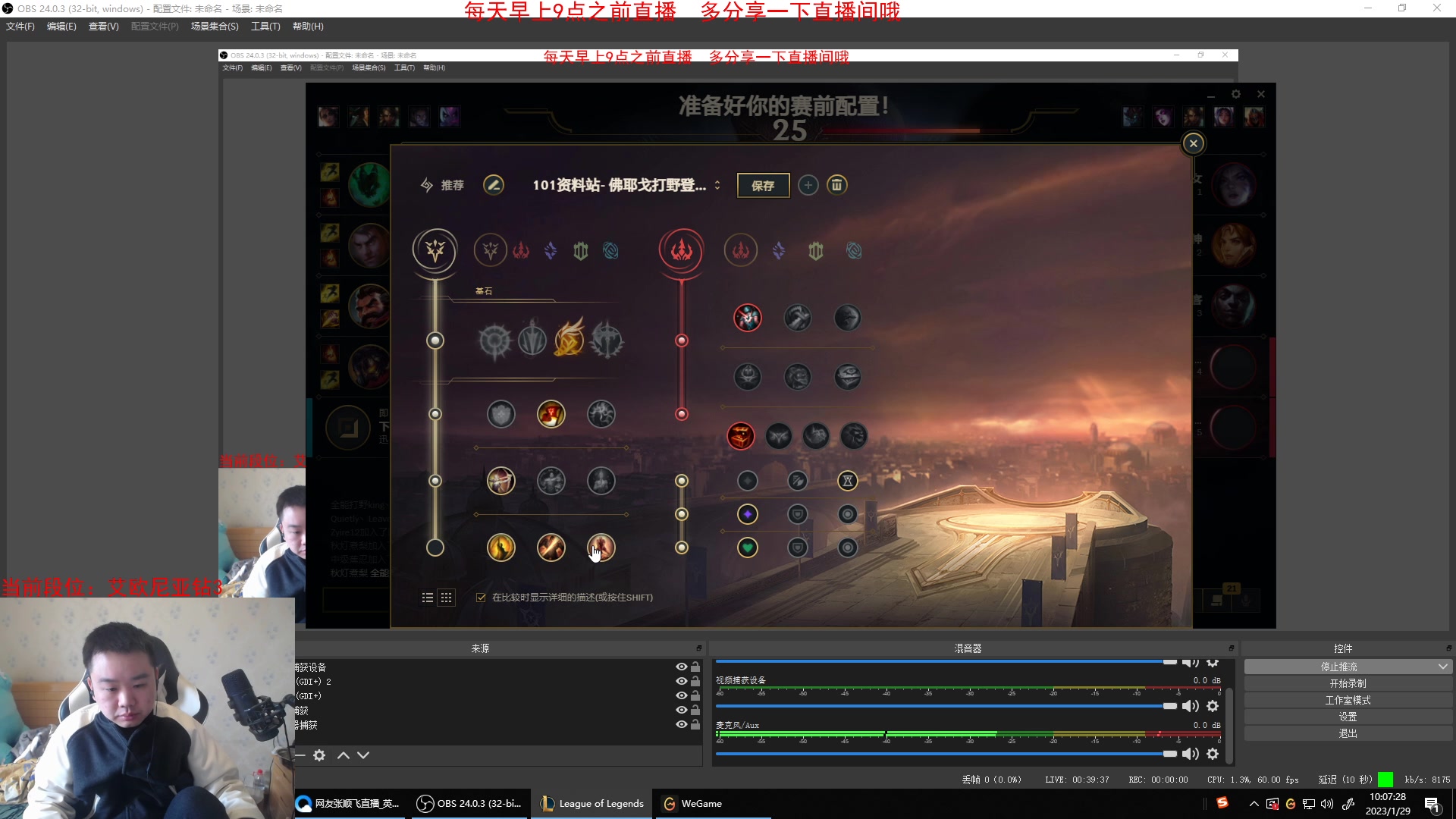Mute the 视频捕获设备 audio channel
The image size is (1456, 819).
tap(1191, 706)
